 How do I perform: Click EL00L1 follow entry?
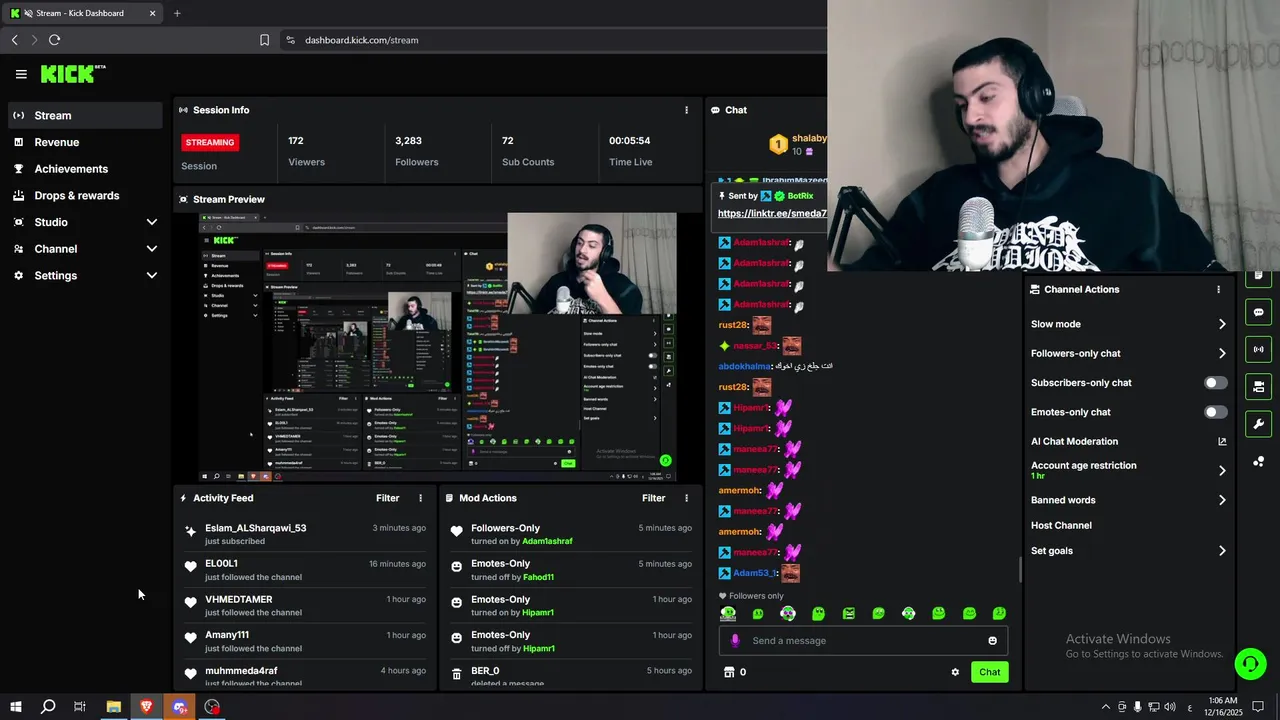[305, 570]
